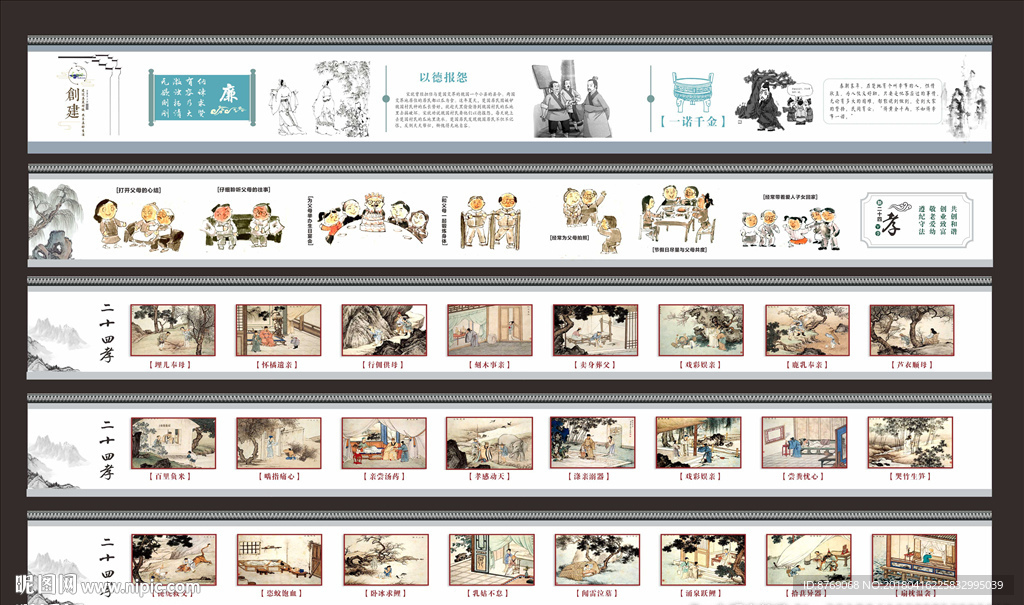This screenshot has width=1024, height=605.
Task: Select the caption 刻木事亲
Action: (489, 365)
